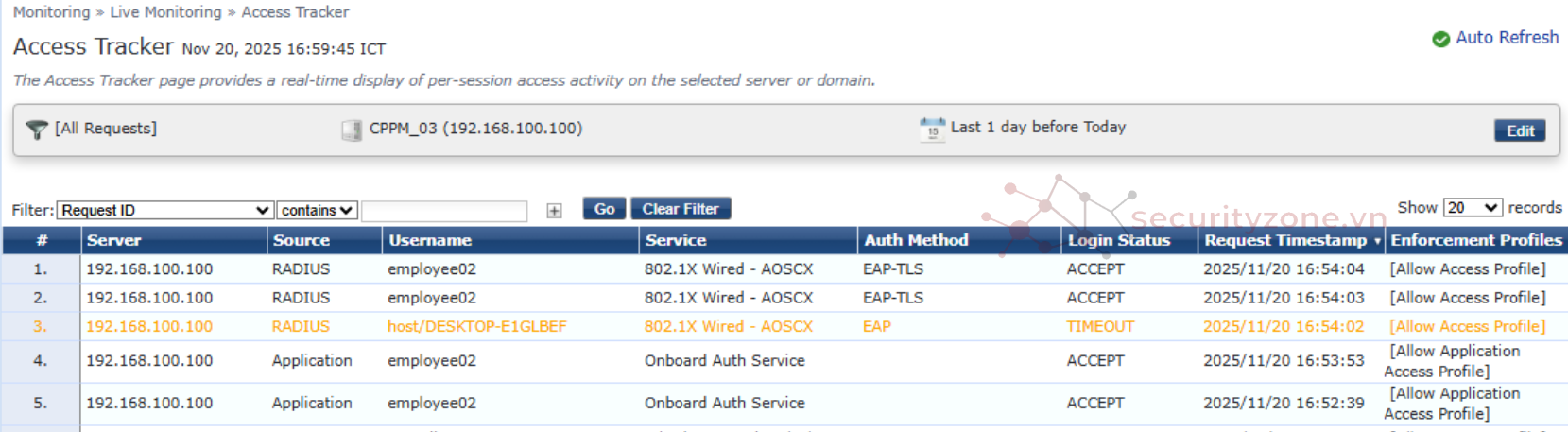Click the Edit button
The height and width of the screenshot is (432, 1568).
point(1519,130)
